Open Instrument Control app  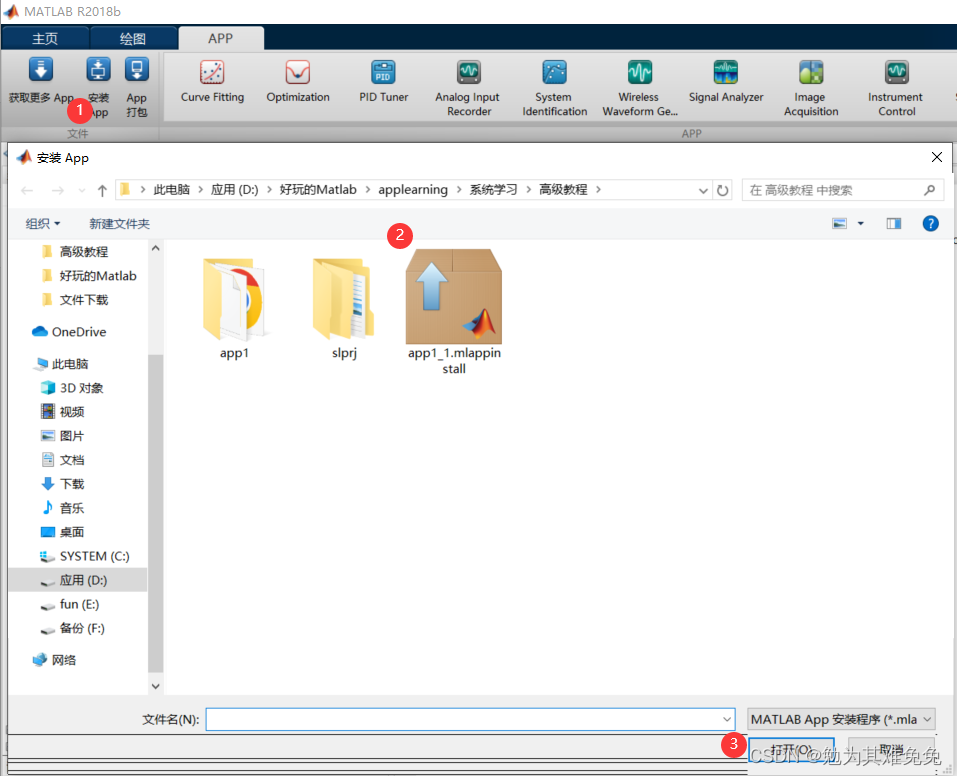pos(896,89)
